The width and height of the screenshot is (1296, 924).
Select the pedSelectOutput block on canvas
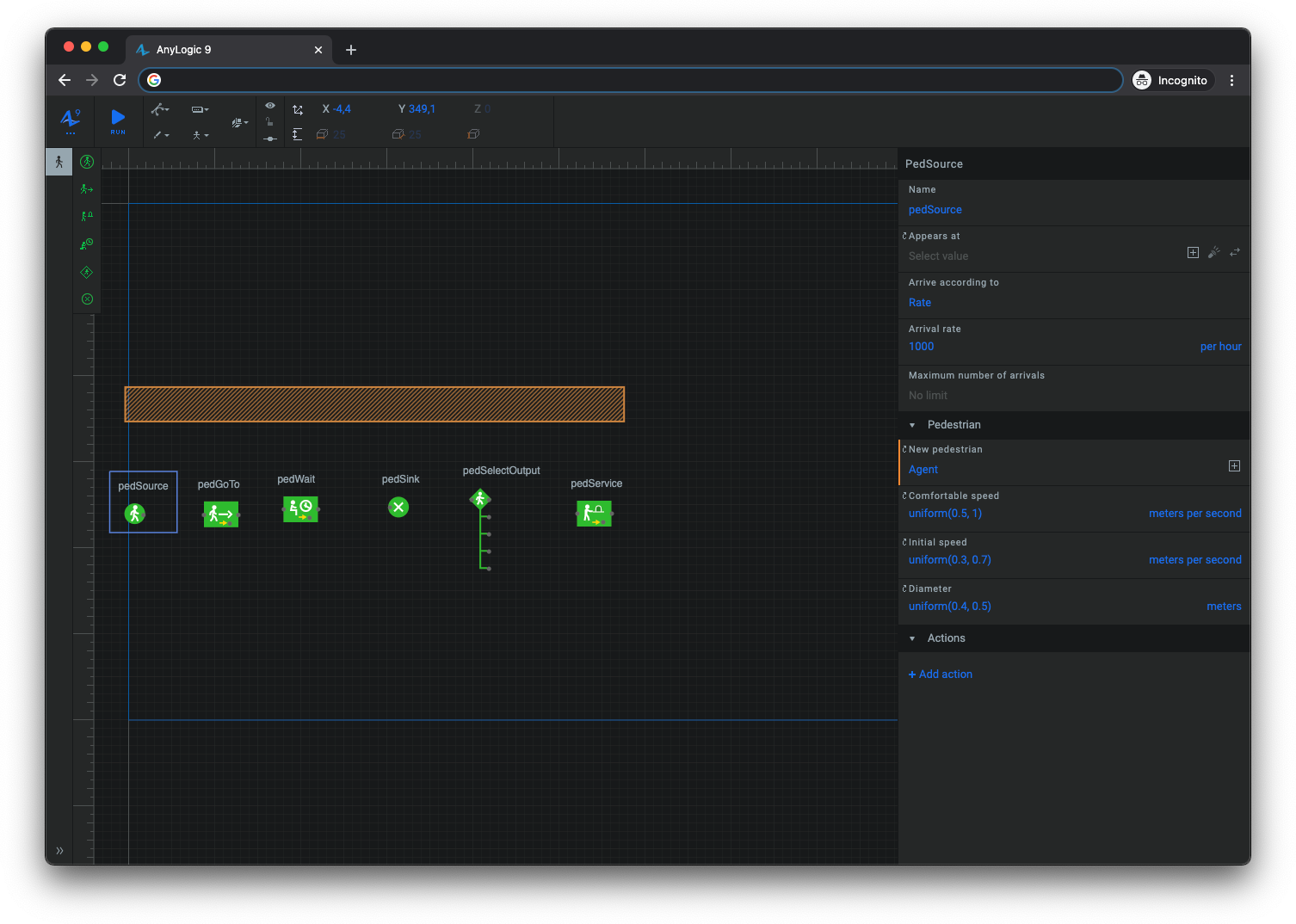coord(480,499)
